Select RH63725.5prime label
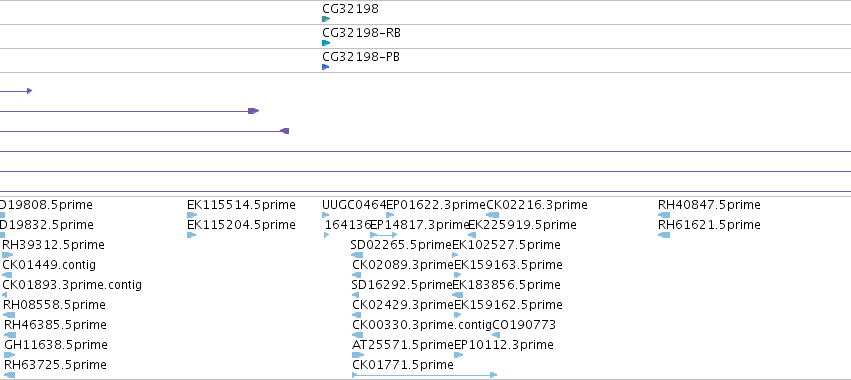The height and width of the screenshot is (380, 851). click(x=55, y=365)
